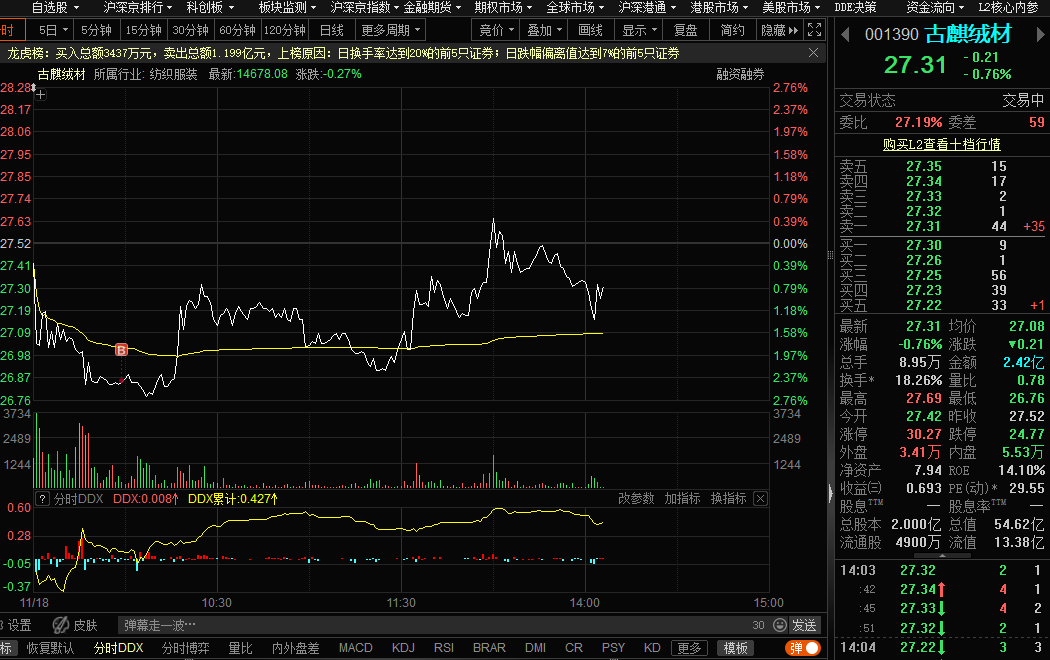Click 恢复默认 restore defaults
Screen dimensions: 1050x660
50,648
